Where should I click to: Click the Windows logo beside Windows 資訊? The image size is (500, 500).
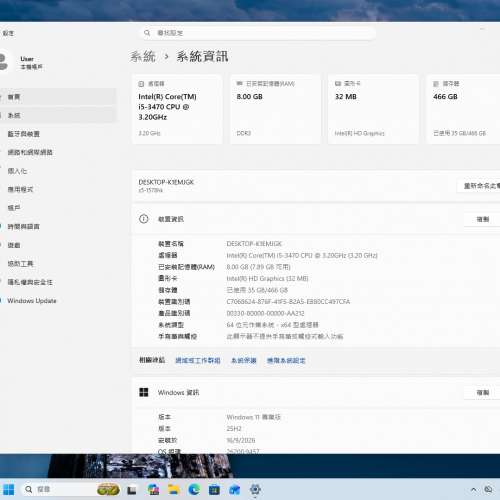(144, 392)
